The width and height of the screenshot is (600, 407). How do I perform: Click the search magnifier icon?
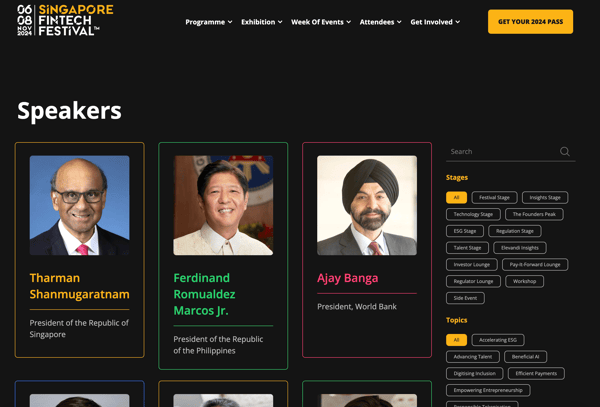(565, 152)
